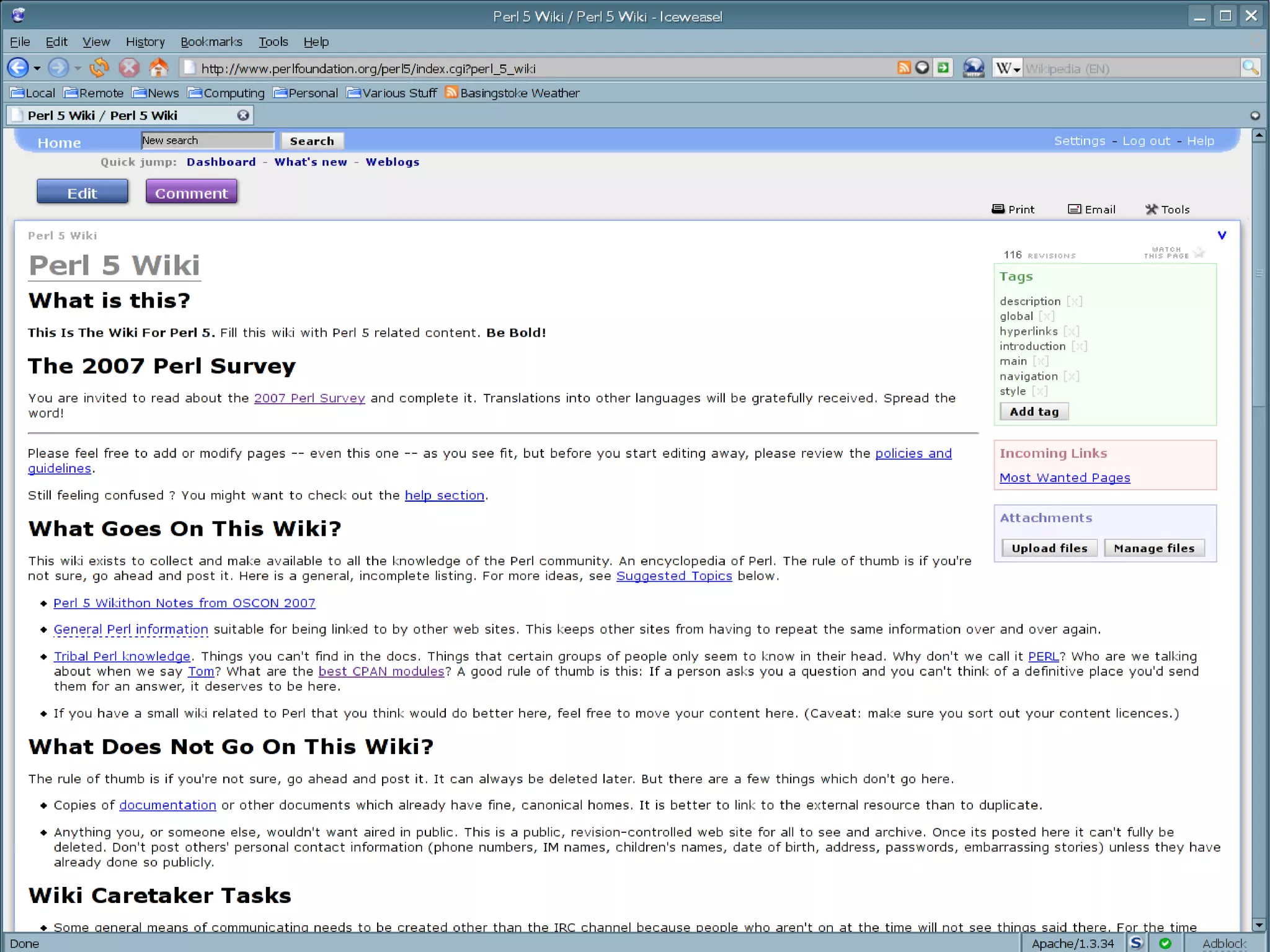Click the Manage files button
This screenshot has width=1270, height=952.
tap(1154, 548)
